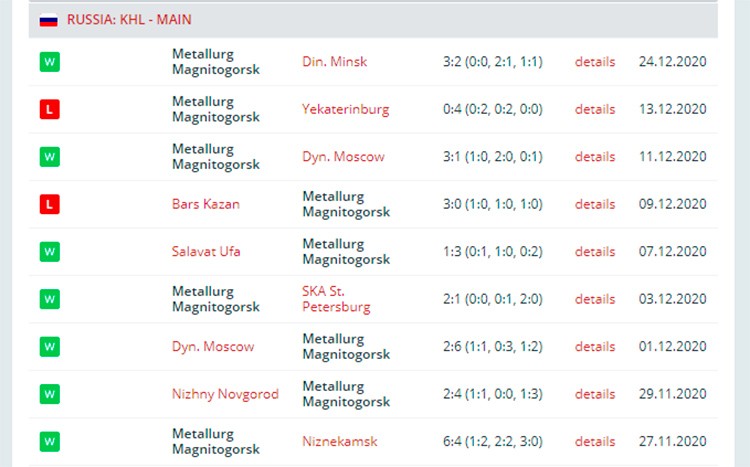Viewport: 750px width, 467px height.
Task: Click the W badge for the 11.12.2020 Dyn. Moscow game
Action: 50,156
